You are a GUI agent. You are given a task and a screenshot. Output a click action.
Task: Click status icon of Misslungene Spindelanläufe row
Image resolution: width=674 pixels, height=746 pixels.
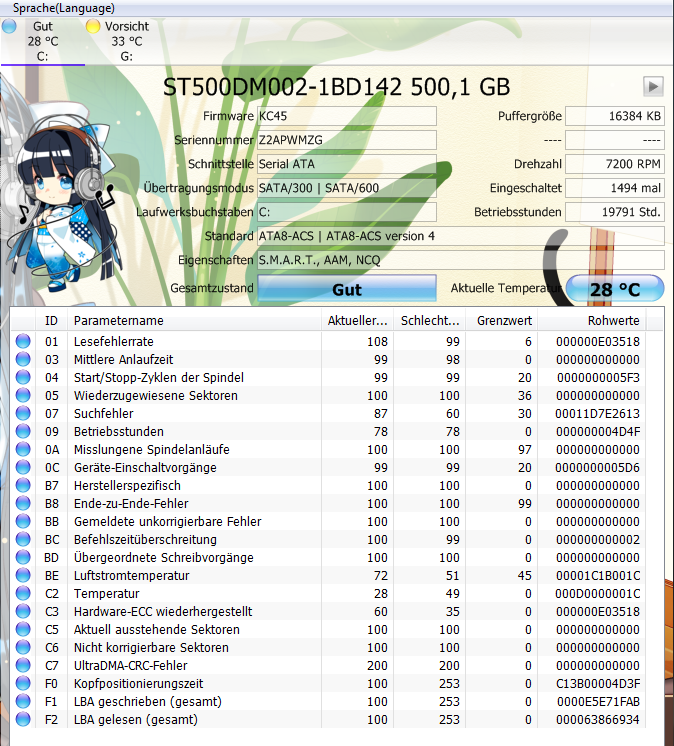(23, 449)
